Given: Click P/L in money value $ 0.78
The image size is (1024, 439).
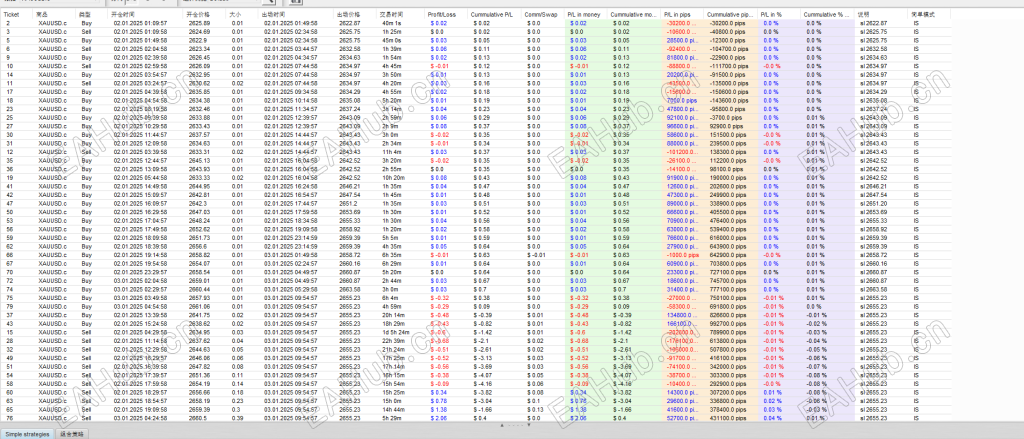Looking at the screenshot, I should pos(578,400).
